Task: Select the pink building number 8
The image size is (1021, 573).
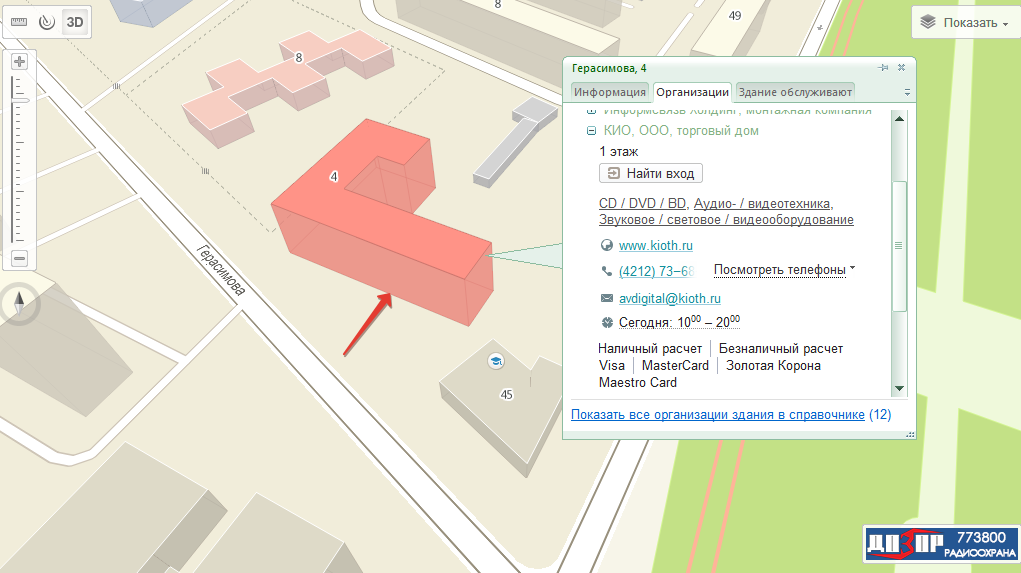Action: point(299,58)
